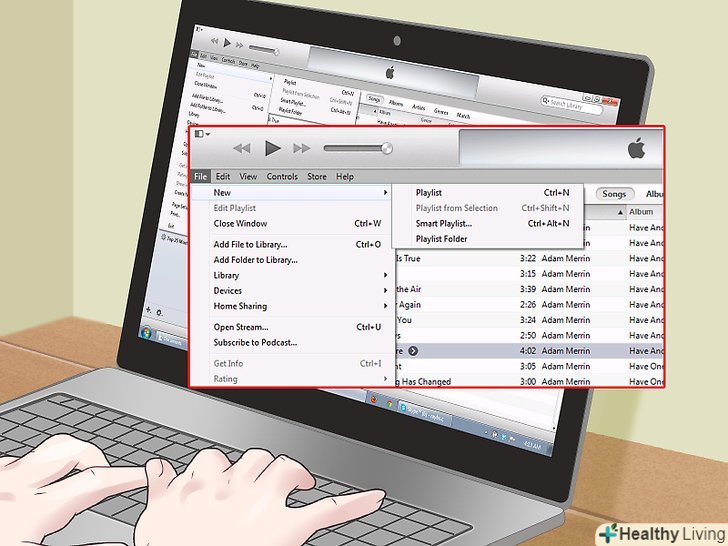
Task: Select the 3:24 'You' song row
Action: coord(529,320)
